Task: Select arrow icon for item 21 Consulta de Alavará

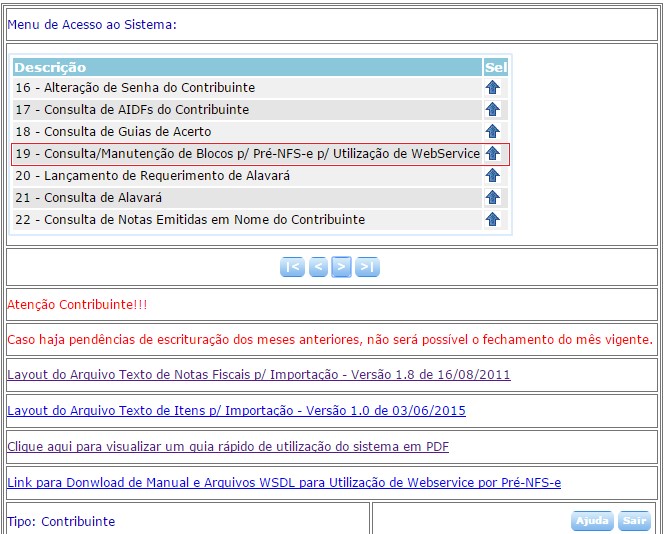Action: [492, 198]
